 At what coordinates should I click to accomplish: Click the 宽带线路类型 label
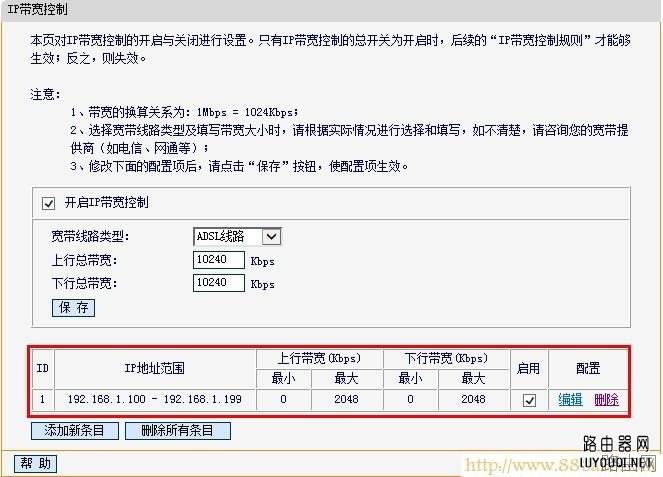90,236
